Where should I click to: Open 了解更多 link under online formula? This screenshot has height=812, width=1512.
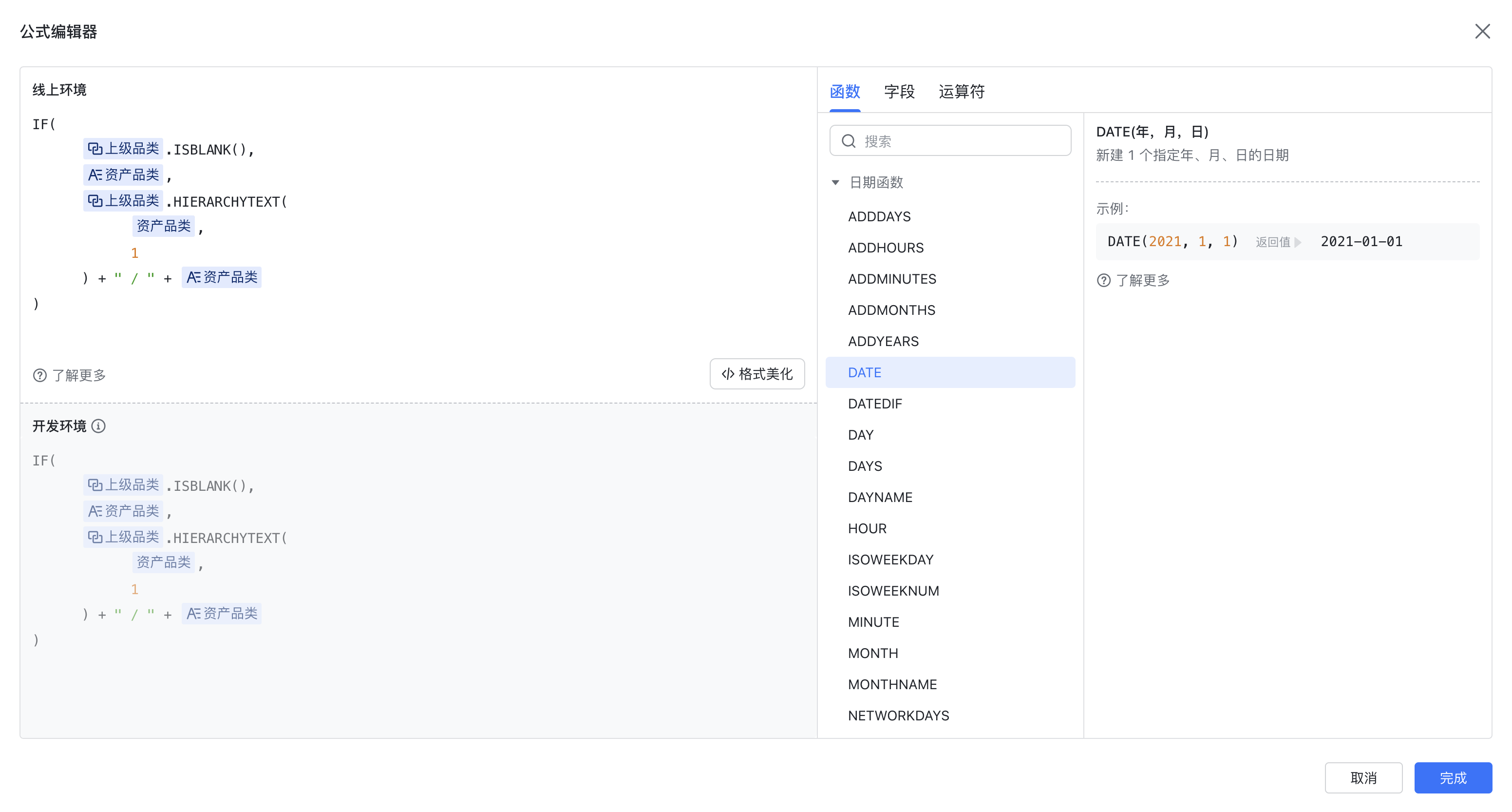(78, 375)
